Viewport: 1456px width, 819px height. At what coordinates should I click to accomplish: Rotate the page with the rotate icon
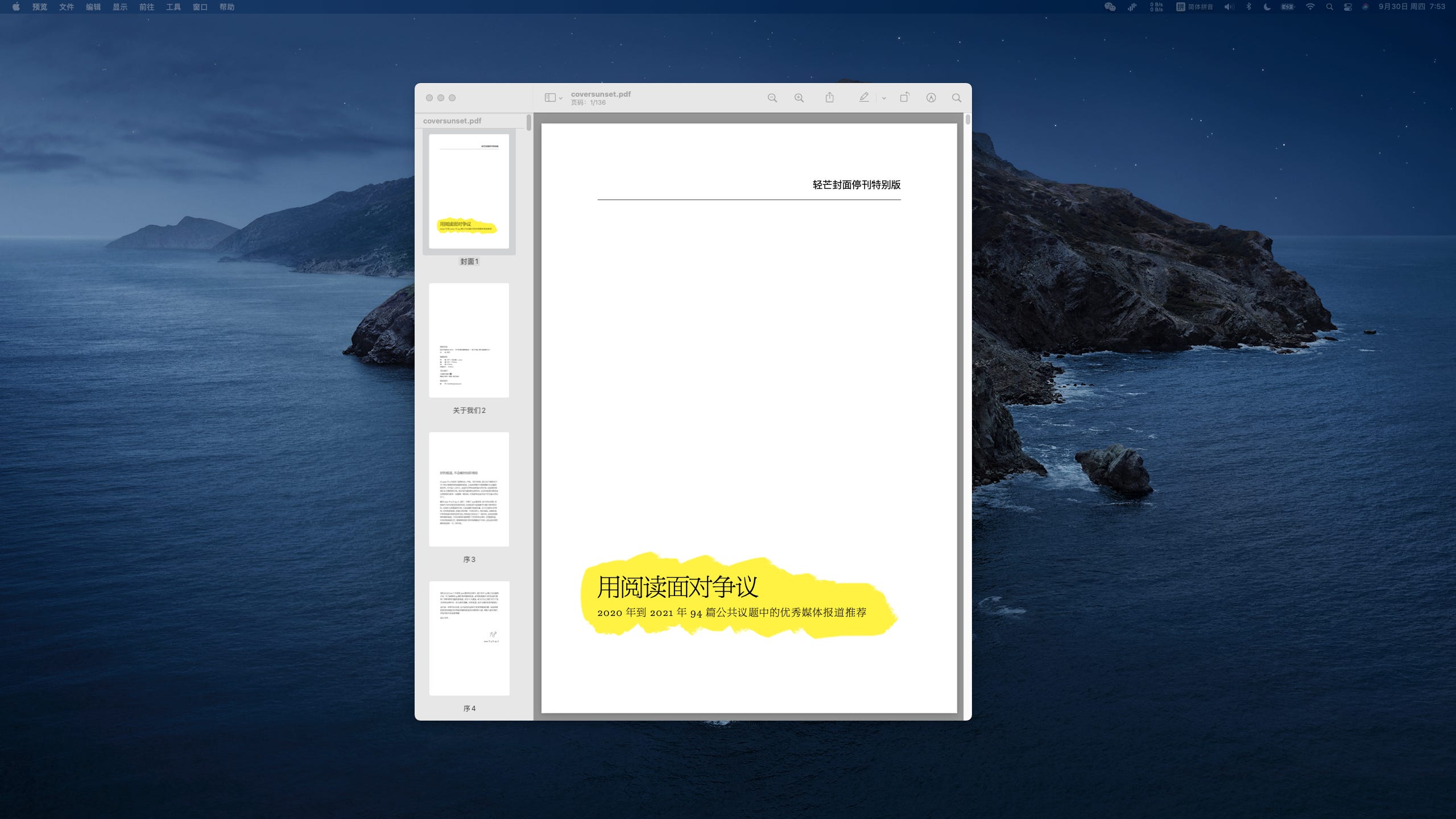point(904,98)
